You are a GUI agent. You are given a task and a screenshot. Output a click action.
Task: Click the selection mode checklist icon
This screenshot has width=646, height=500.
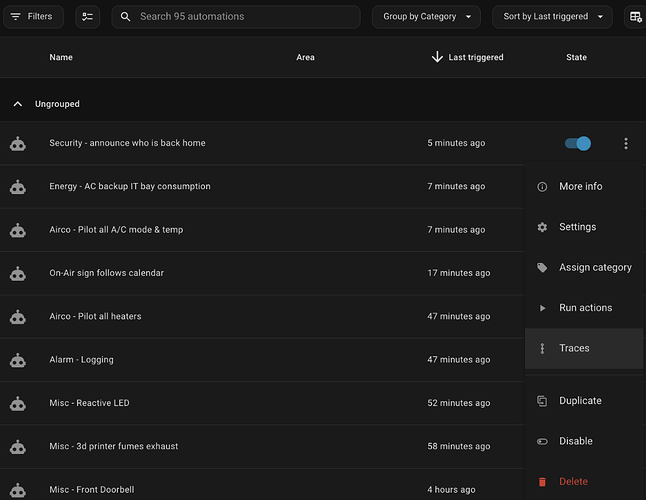88,17
